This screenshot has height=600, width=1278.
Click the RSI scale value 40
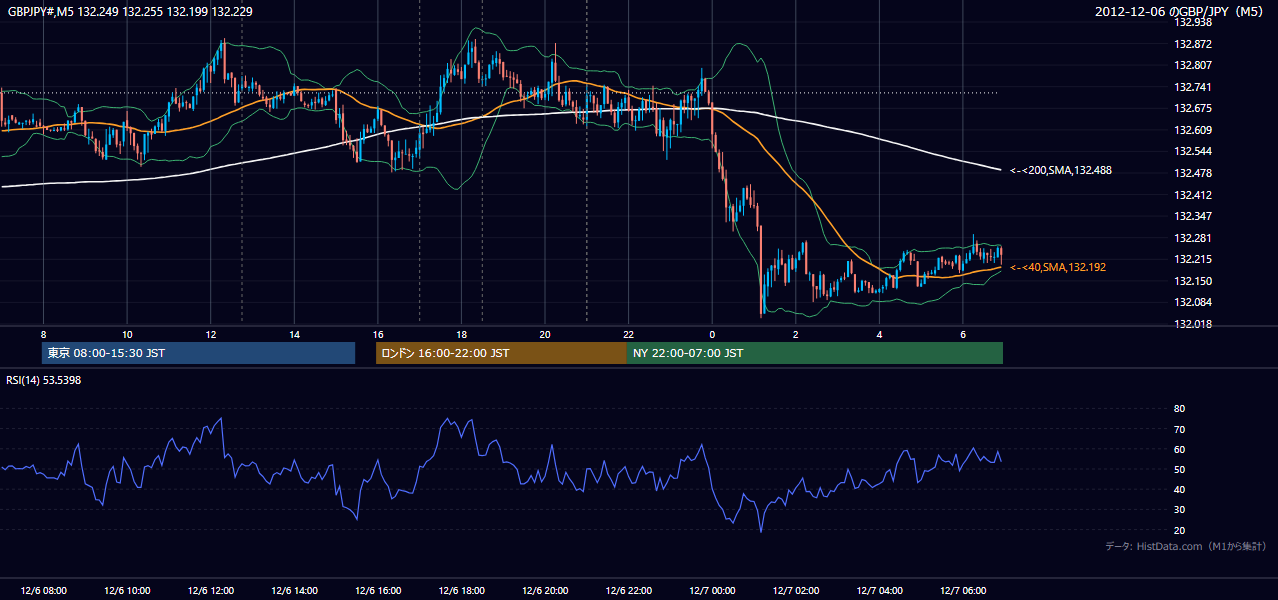click(x=1180, y=489)
